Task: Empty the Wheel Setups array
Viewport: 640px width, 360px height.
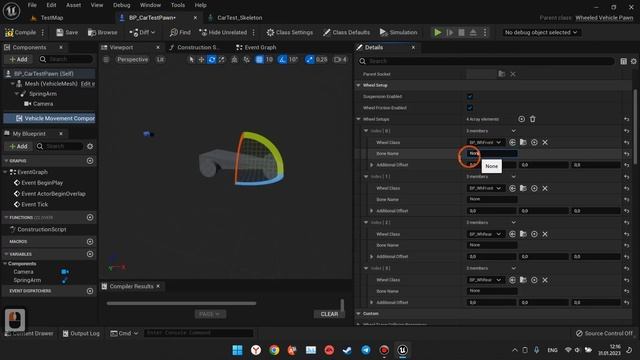Action: click(533, 119)
